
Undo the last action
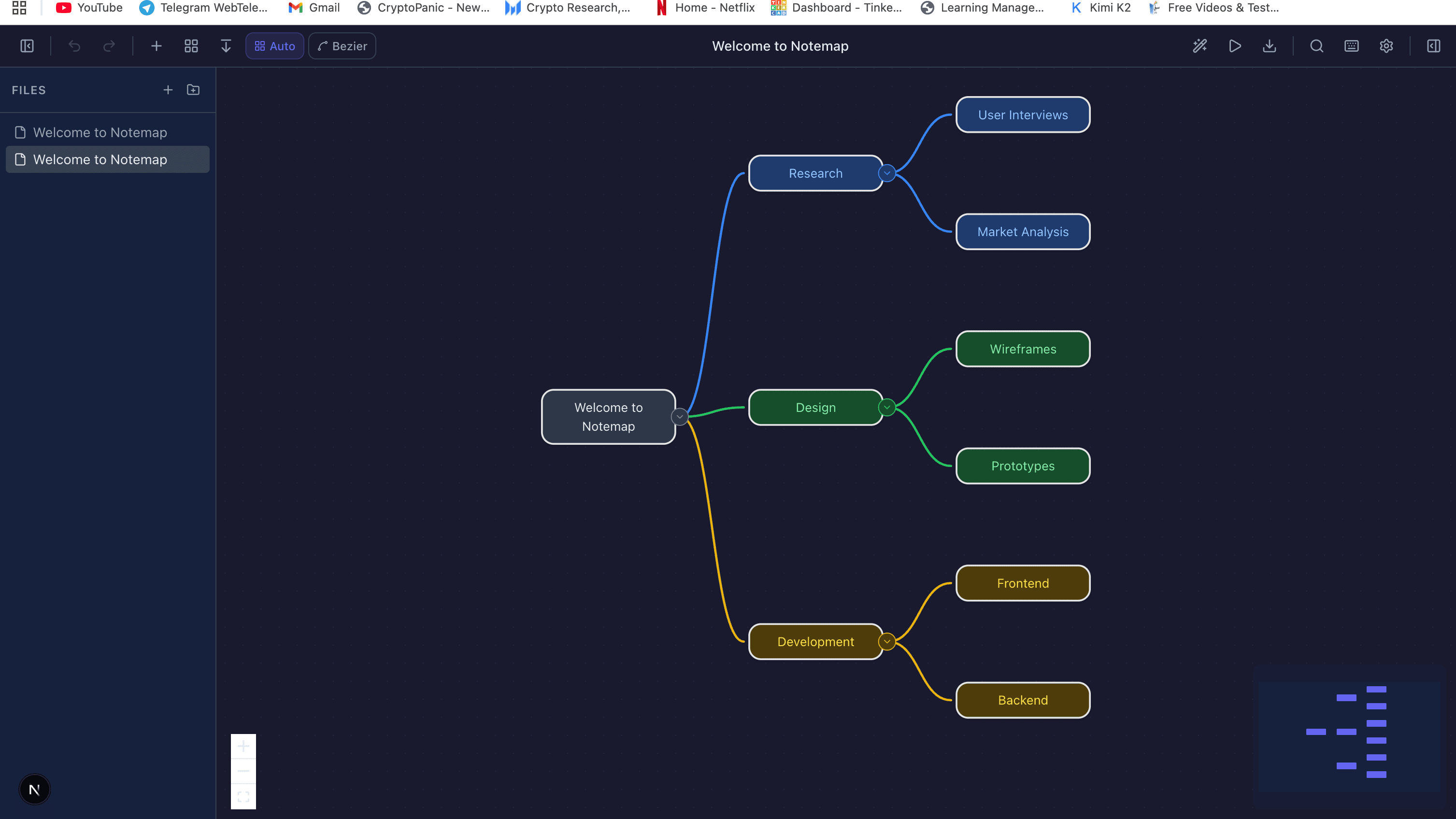[x=74, y=46]
